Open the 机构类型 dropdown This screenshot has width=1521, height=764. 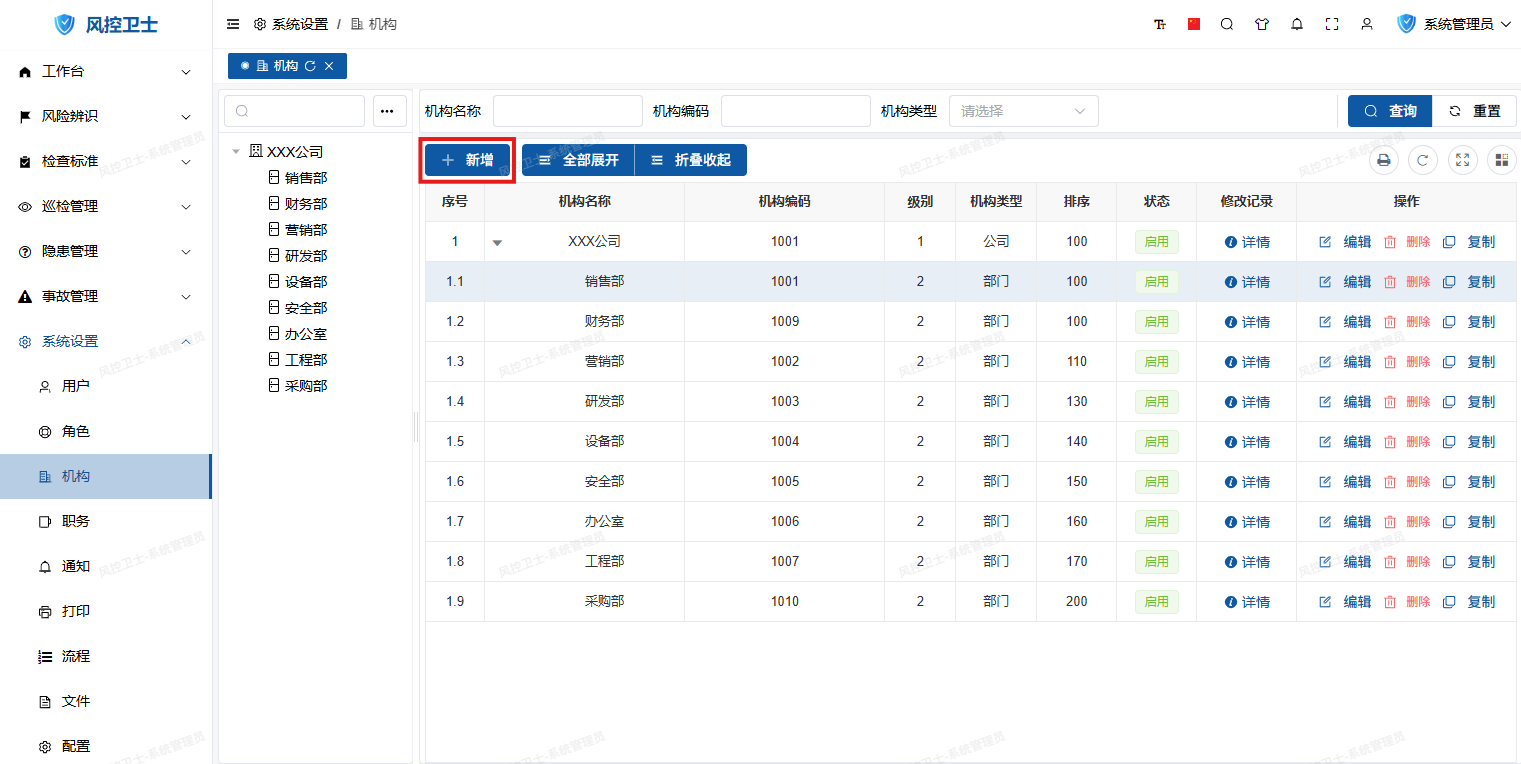pyautogui.click(x=1023, y=111)
